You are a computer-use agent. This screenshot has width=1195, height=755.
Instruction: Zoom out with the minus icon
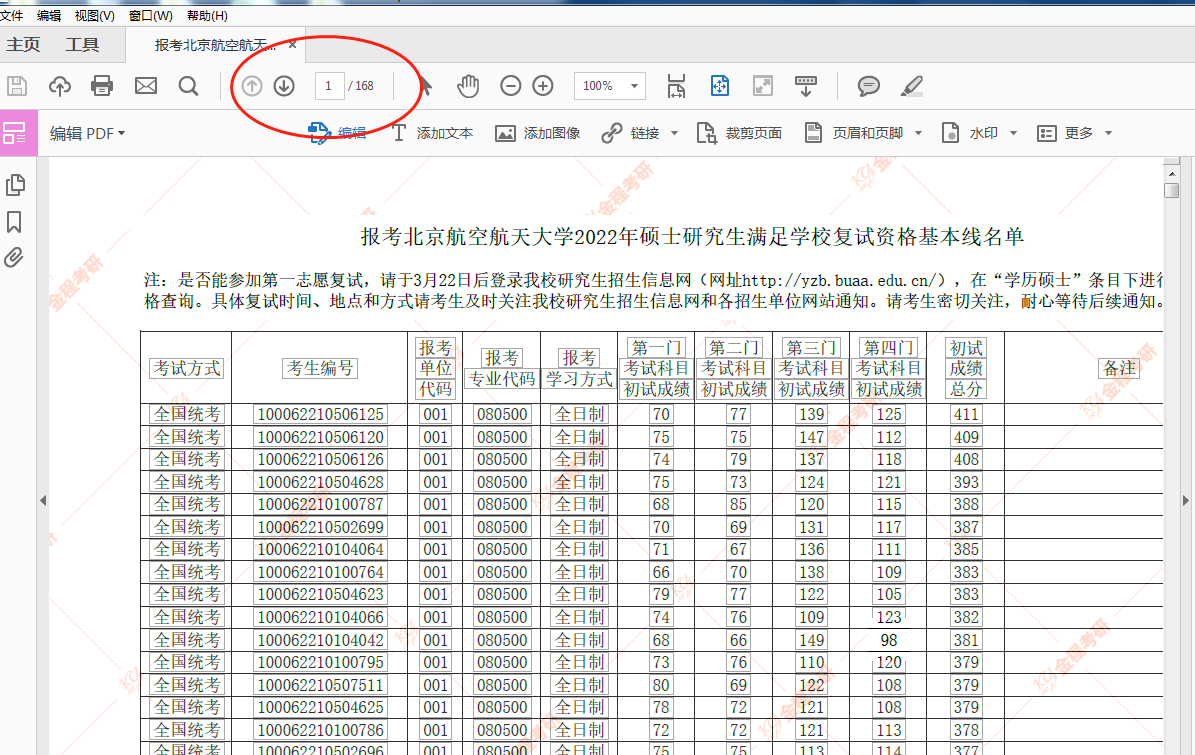click(x=511, y=86)
